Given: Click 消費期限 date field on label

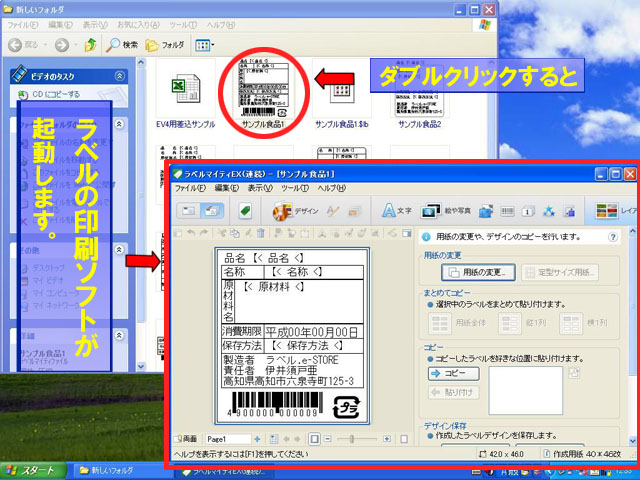Looking at the screenshot, I should 292,331.
